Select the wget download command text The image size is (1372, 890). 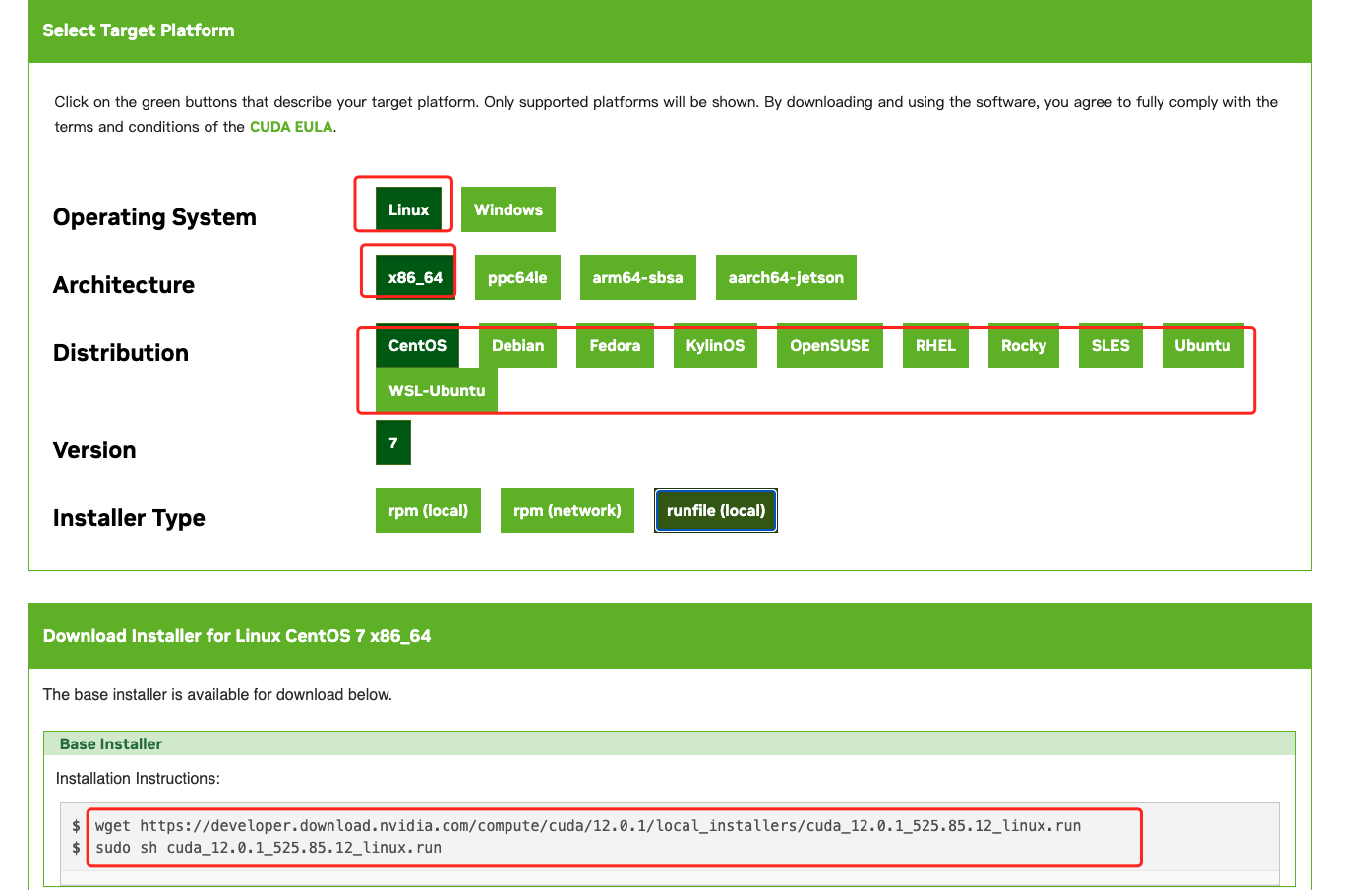click(x=584, y=825)
